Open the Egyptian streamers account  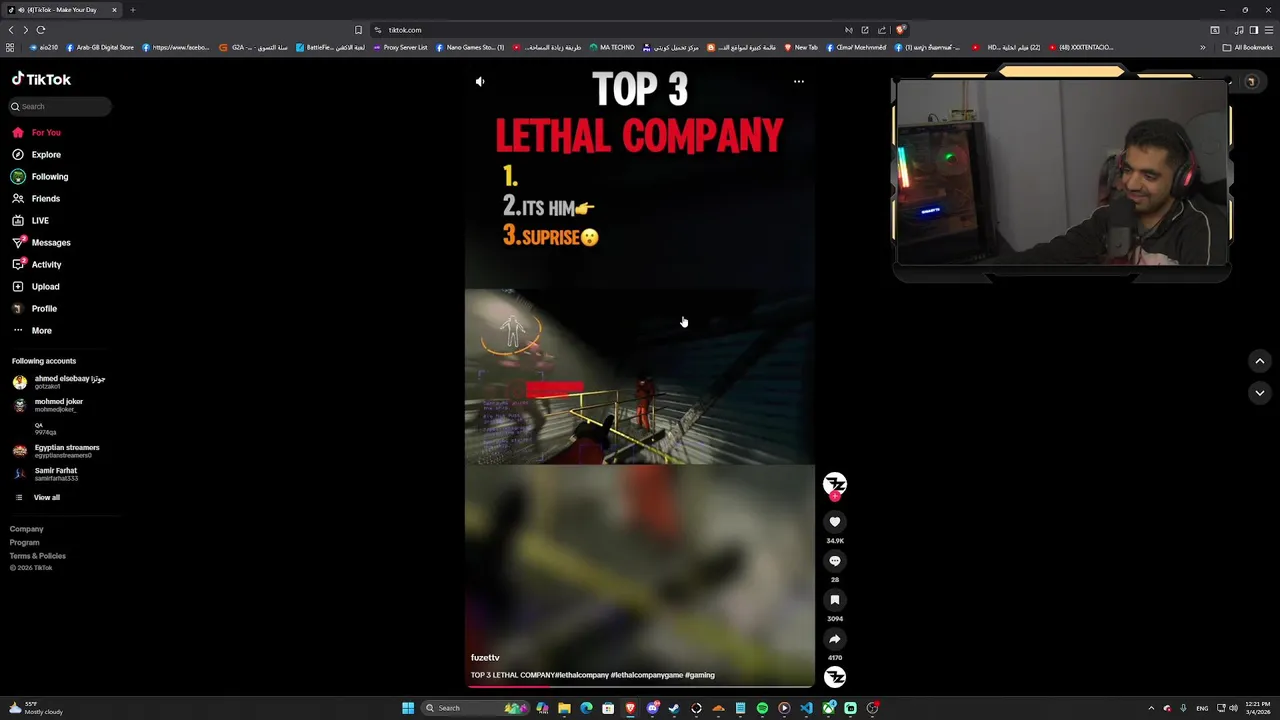tap(57, 451)
